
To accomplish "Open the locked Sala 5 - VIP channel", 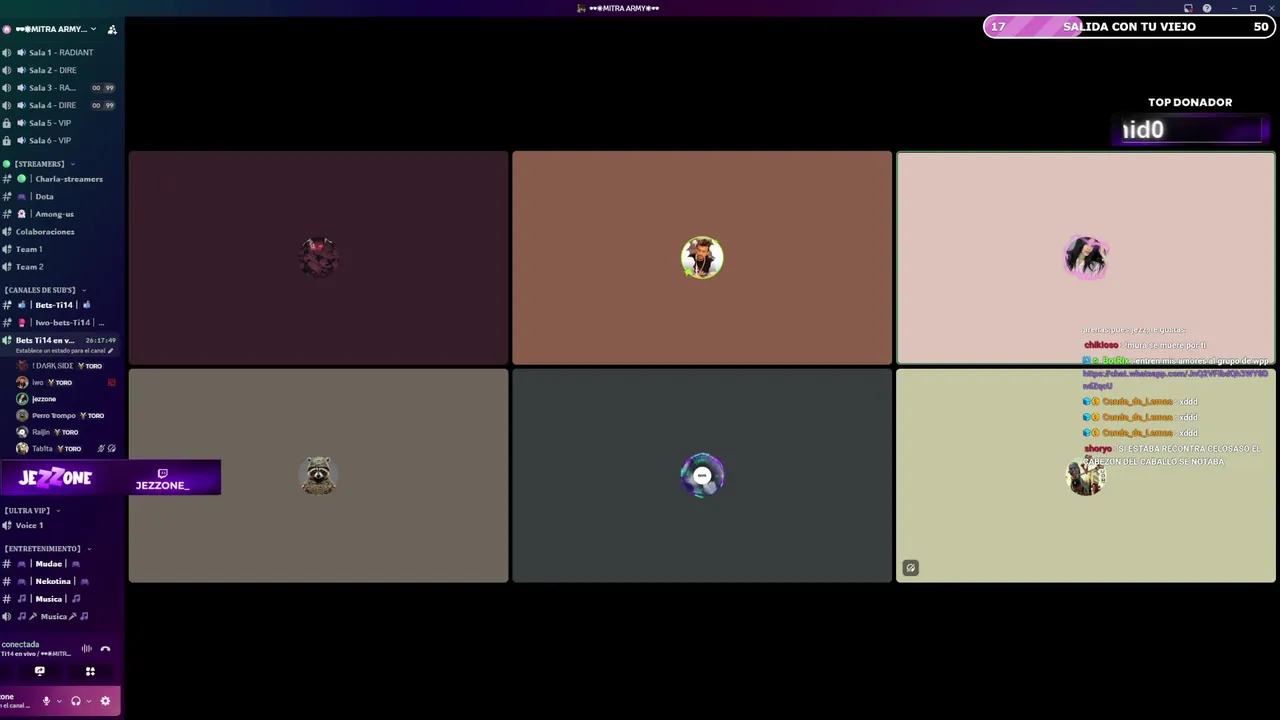I will click(60, 123).
